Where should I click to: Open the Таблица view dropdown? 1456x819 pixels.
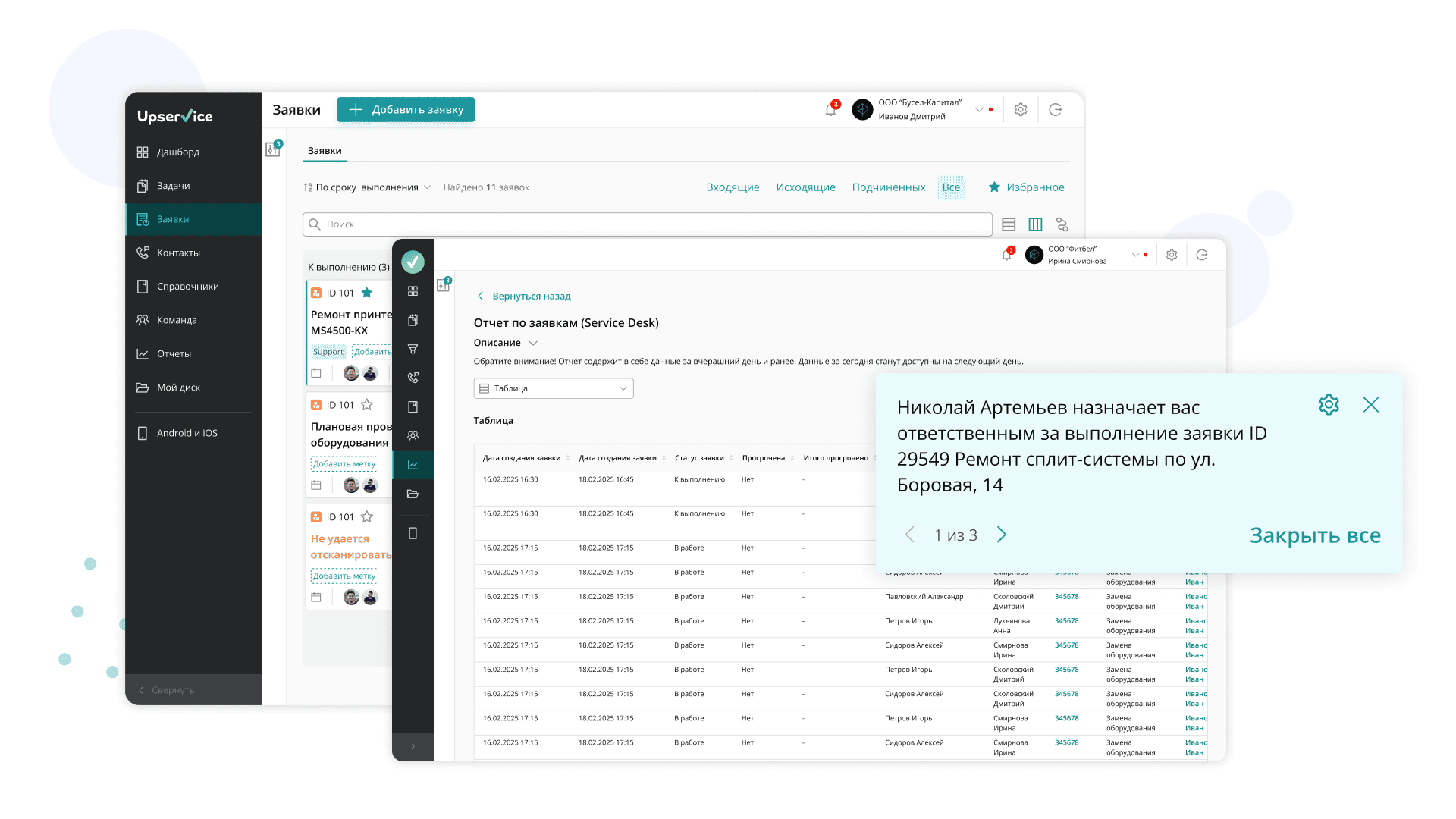(x=554, y=388)
